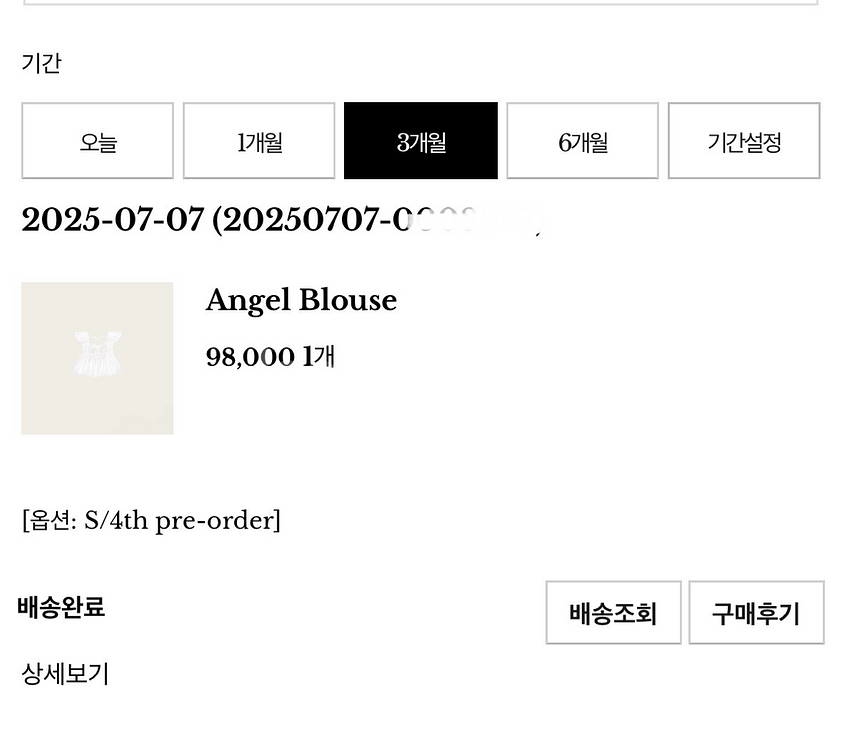This screenshot has height=750, width=842.
Task: Write a review via the 구매후기 button
Action: pyautogui.click(x=756, y=613)
